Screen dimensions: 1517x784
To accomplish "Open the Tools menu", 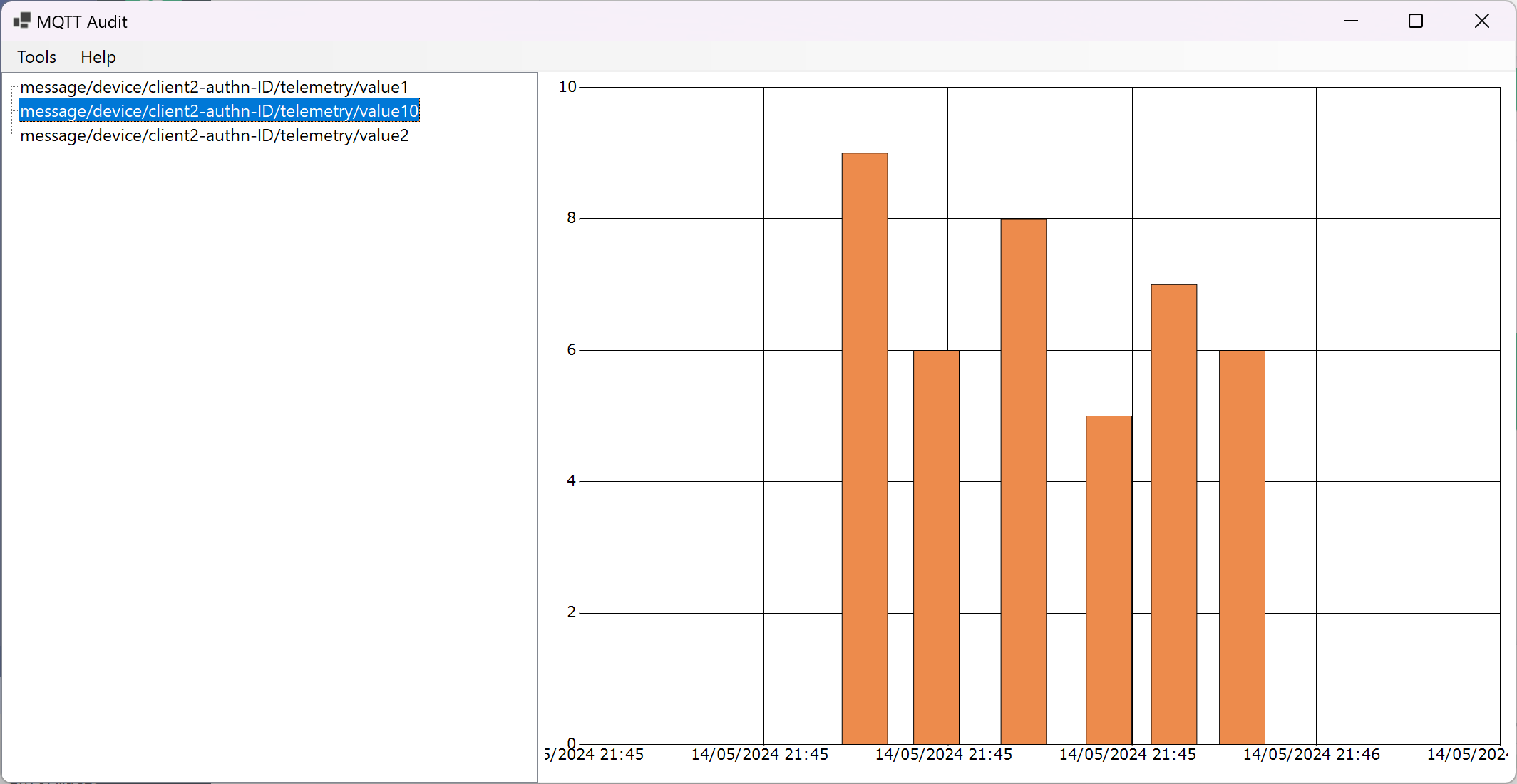I will click(x=36, y=57).
